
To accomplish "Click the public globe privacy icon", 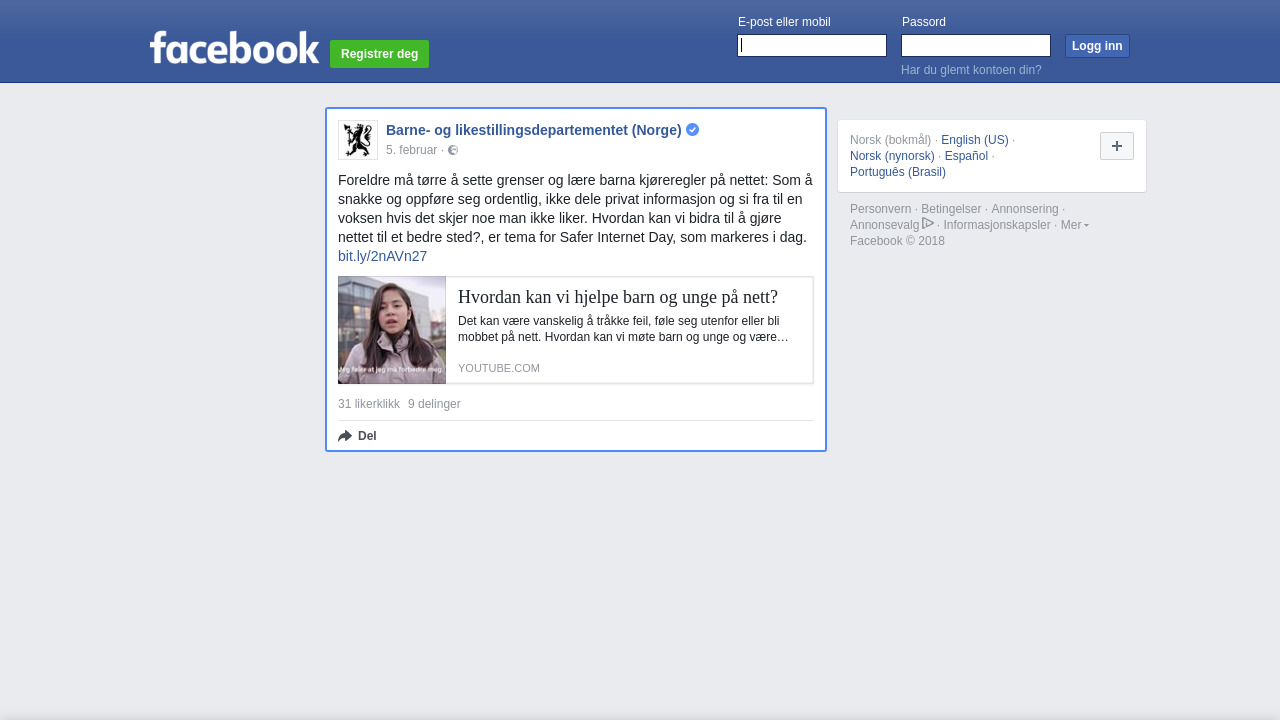I will (x=453, y=150).
